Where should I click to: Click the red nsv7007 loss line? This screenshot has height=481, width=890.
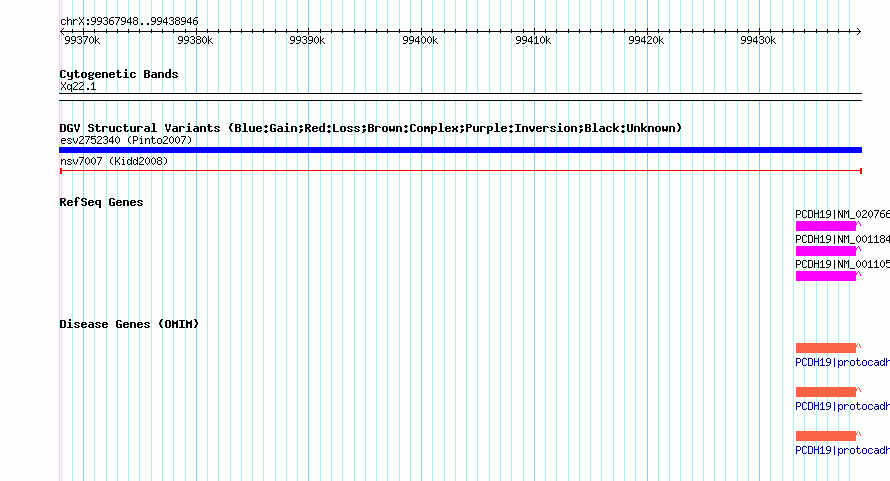[x=460, y=170]
